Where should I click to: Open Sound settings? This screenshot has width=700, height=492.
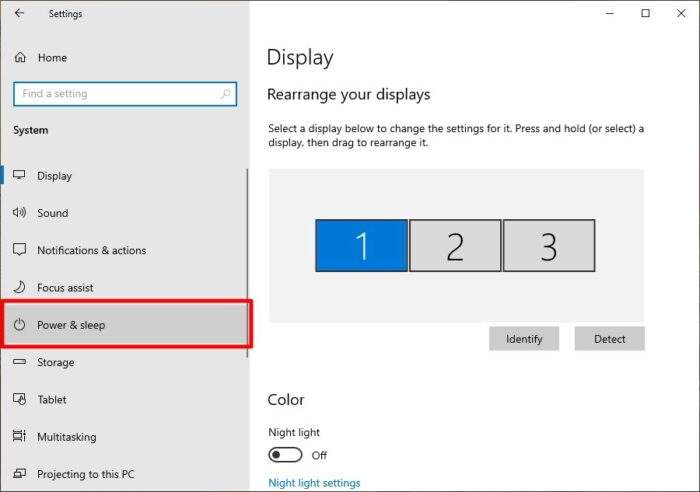(124, 213)
